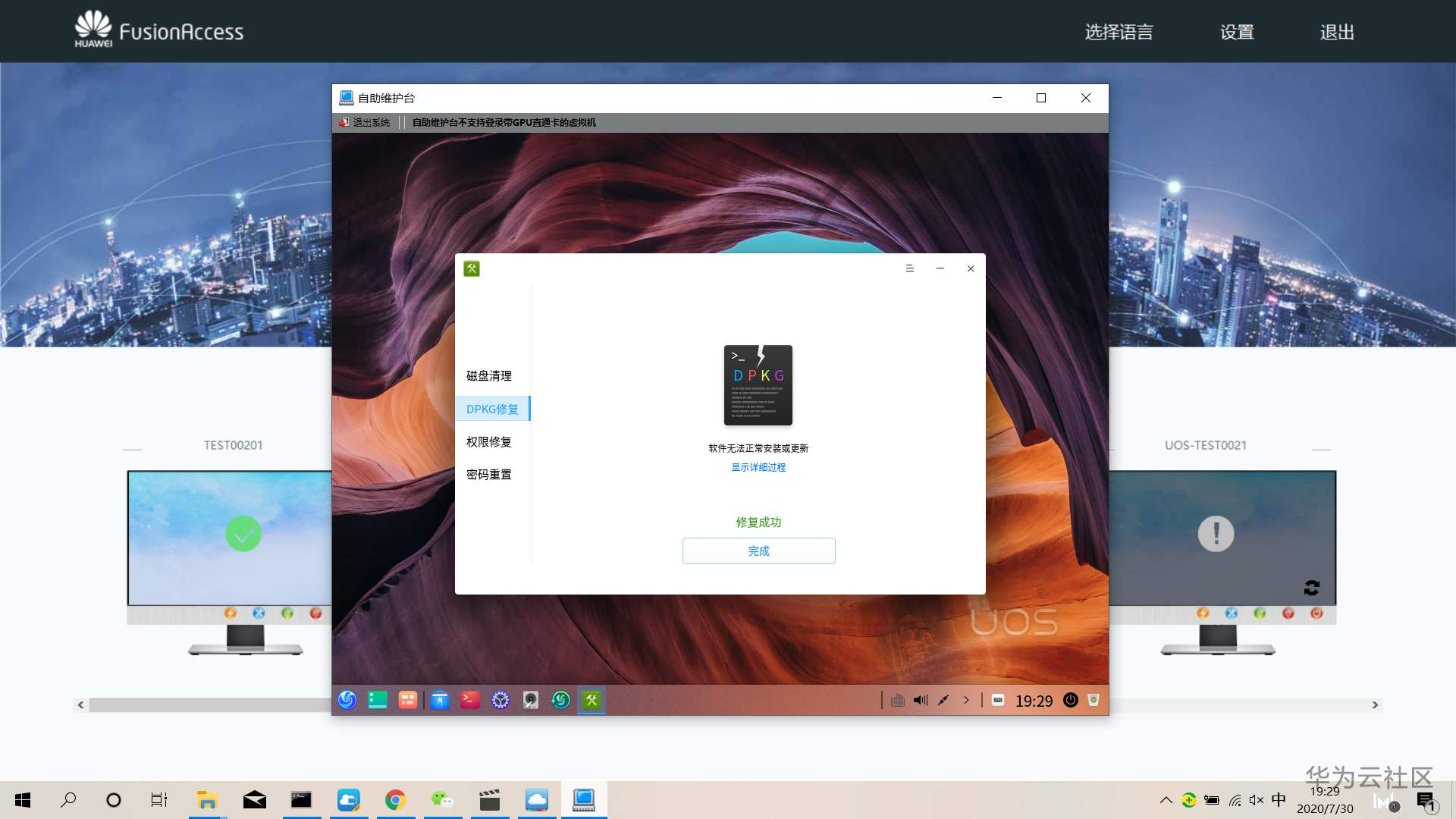
Task: Open Control Center gear in UOS dock
Action: (x=500, y=700)
